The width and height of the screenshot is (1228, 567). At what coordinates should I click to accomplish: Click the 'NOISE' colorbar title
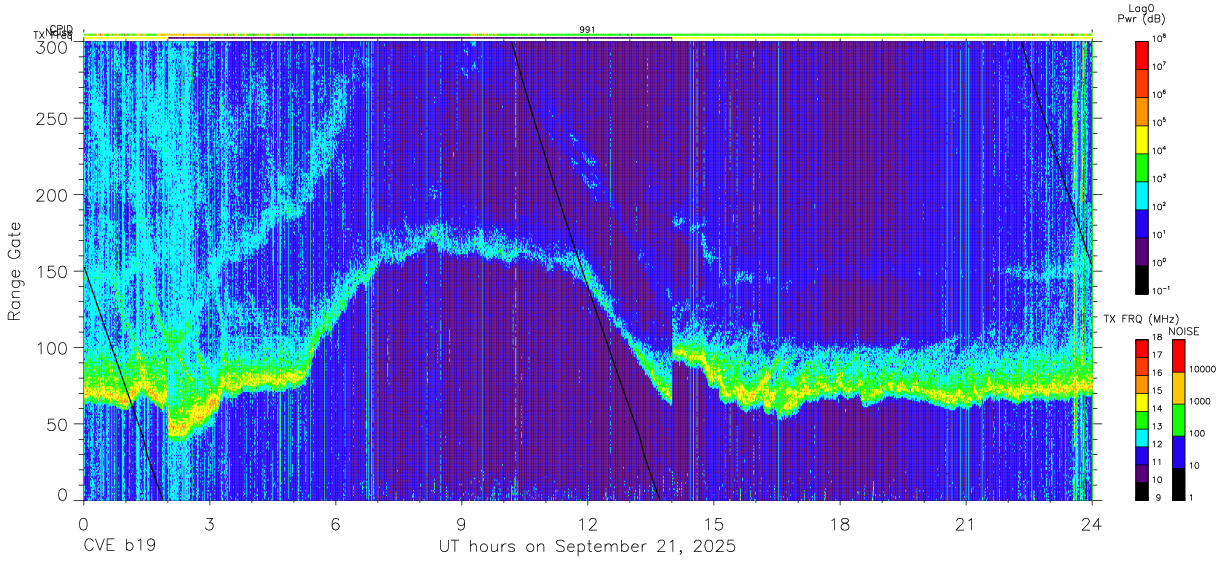[x=1184, y=331]
